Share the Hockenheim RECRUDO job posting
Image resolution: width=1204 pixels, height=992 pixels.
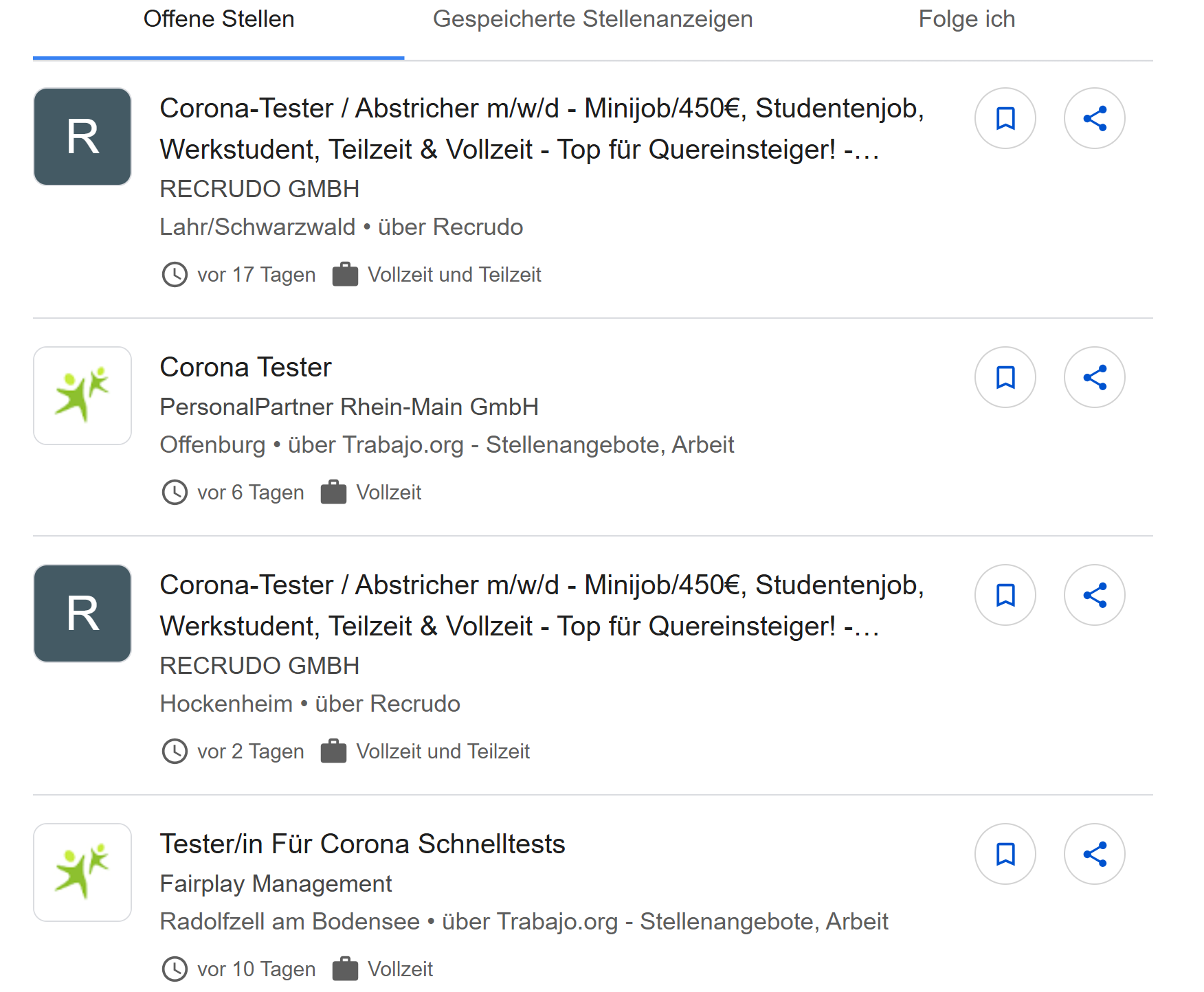[1094, 595]
